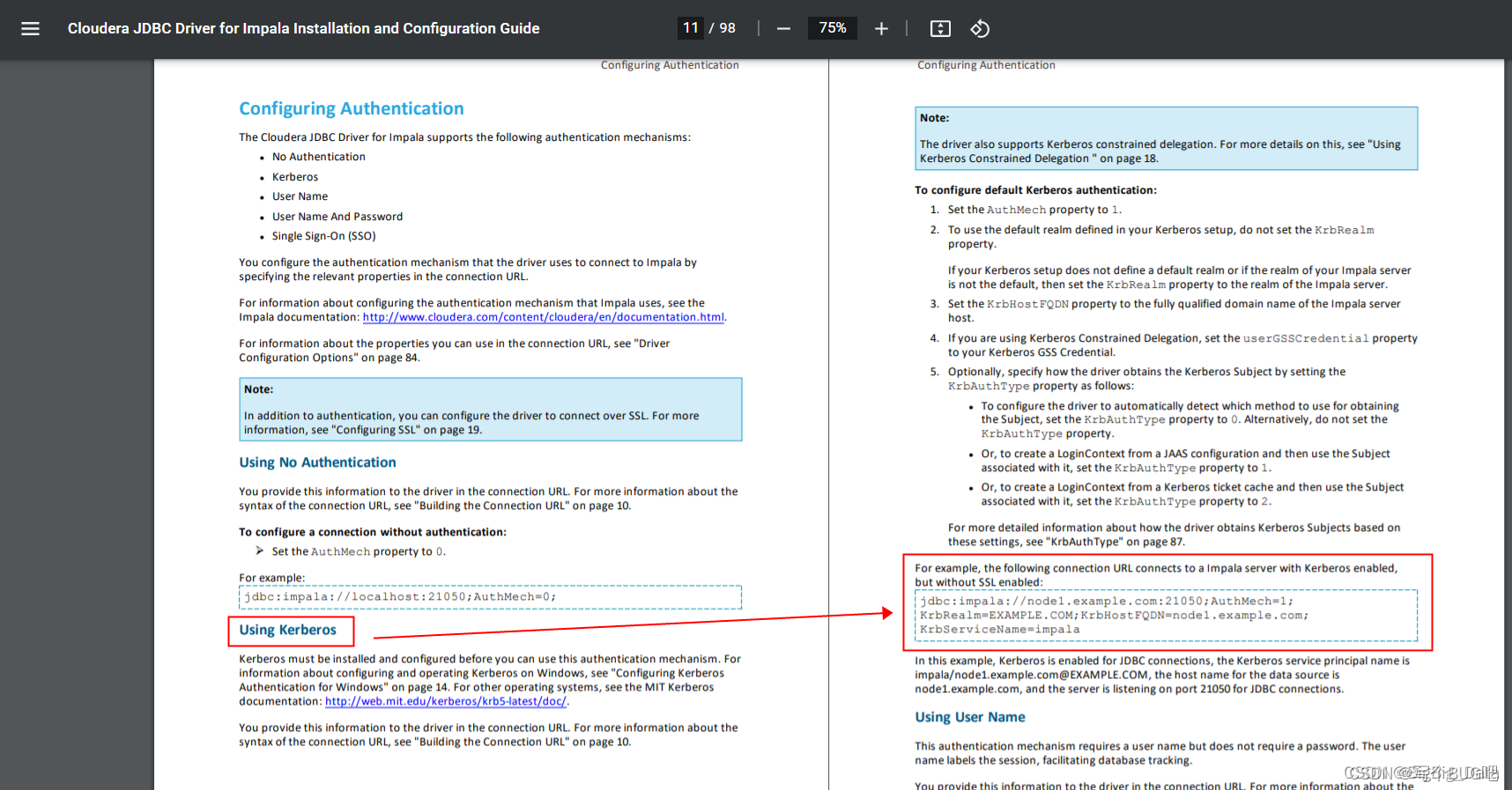
Task: Click the 'Using No Authentication' heading
Action: [x=317, y=462]
